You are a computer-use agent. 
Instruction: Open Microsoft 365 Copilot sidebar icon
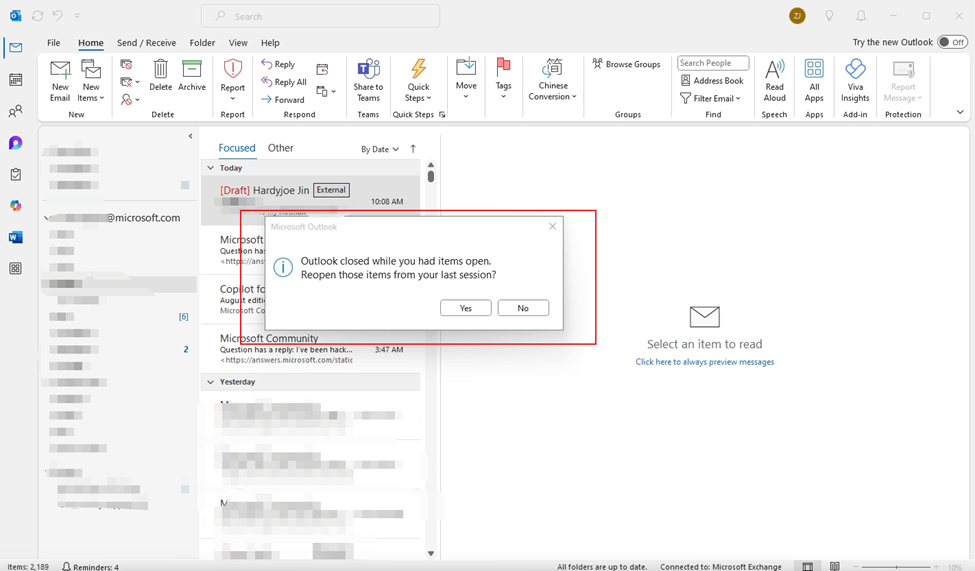(16, 206)
